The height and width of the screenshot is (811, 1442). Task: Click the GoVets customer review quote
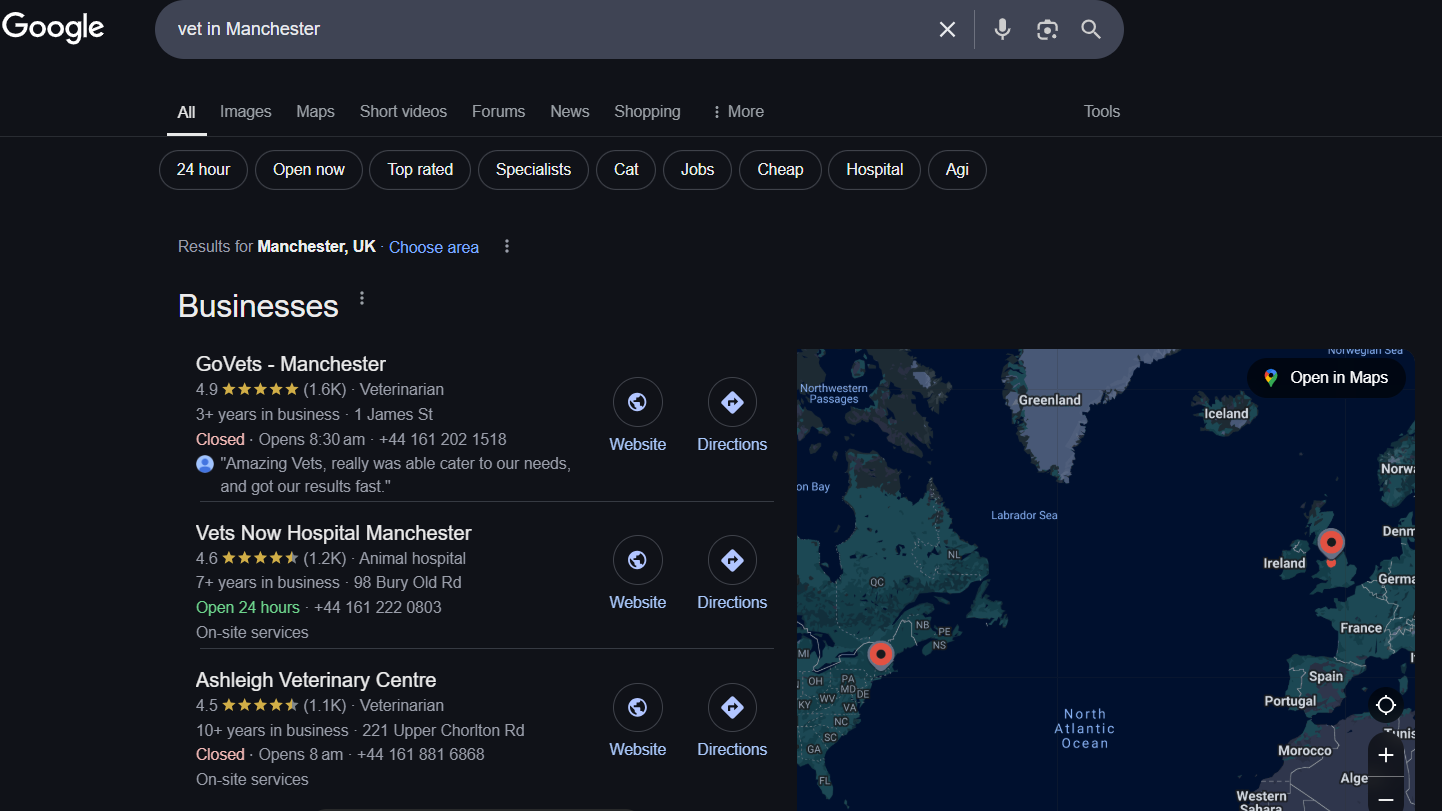[x=396, y=475]
